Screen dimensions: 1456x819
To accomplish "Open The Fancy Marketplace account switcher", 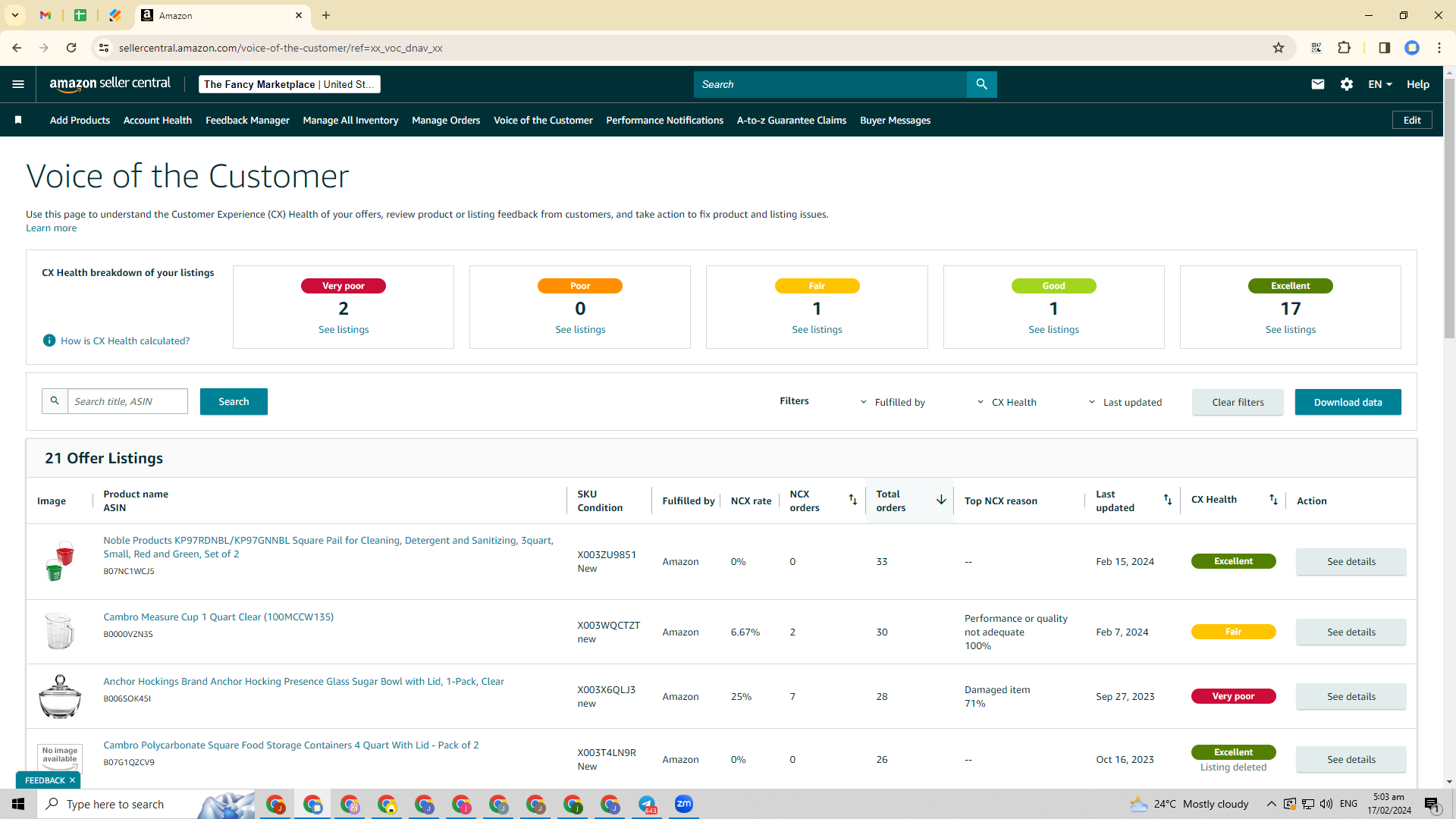I will click(290, 84).
